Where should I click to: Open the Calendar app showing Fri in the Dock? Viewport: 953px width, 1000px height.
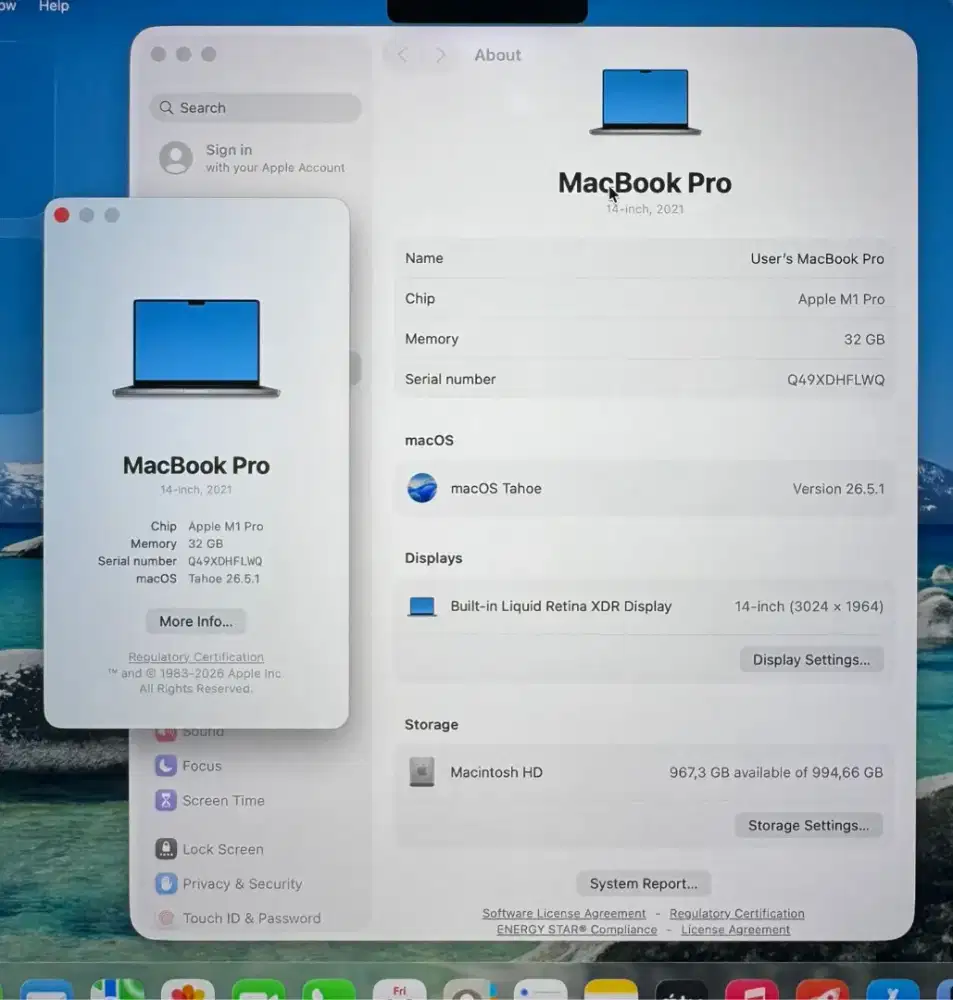[399, 989]
